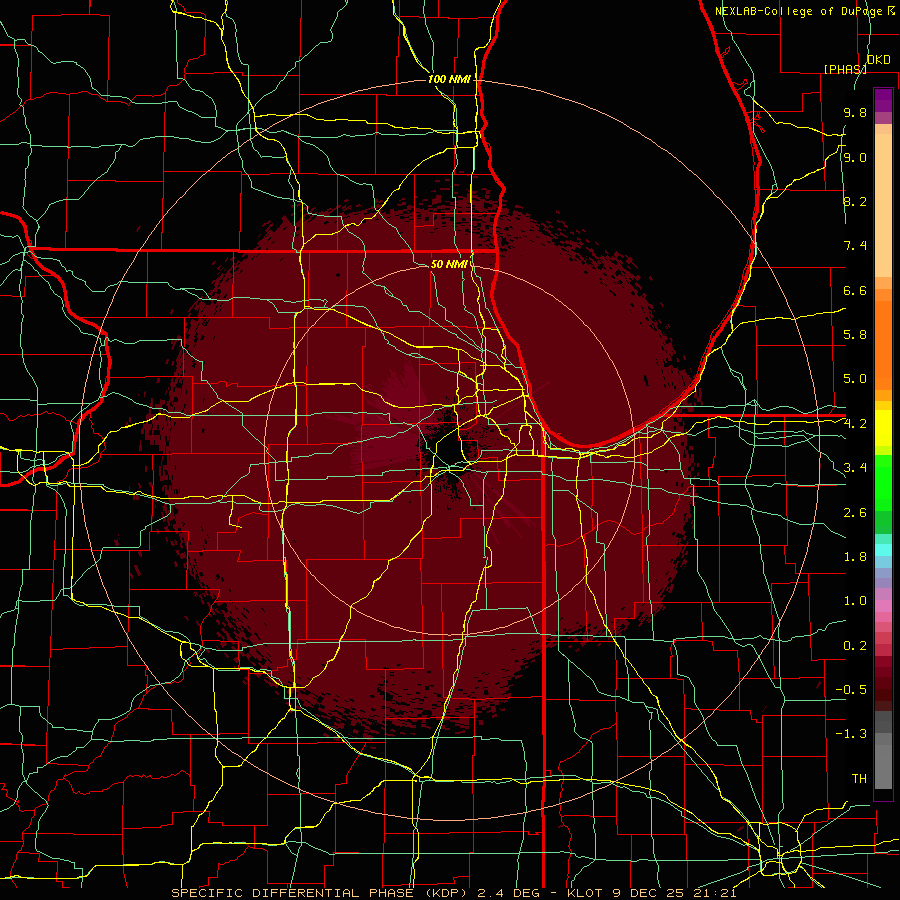Click the 50 NMI range ring label
Image resolution: width=900 pixels, height=900 pixels.
[x=449, y=264]
